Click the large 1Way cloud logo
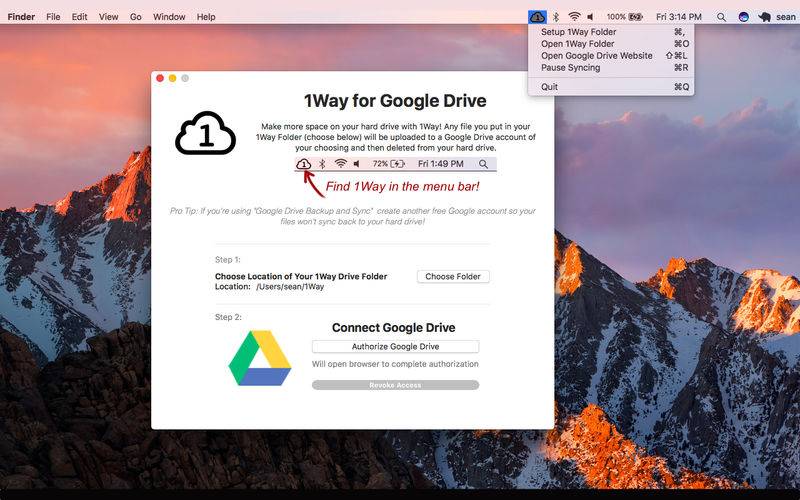 [206, 133]
